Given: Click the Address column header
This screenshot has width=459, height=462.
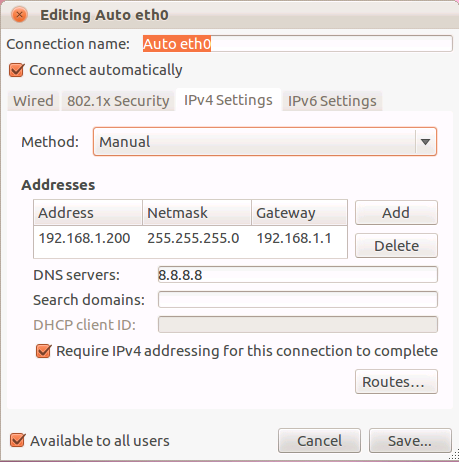Looking at the screenshot, I should pos(88,213).
